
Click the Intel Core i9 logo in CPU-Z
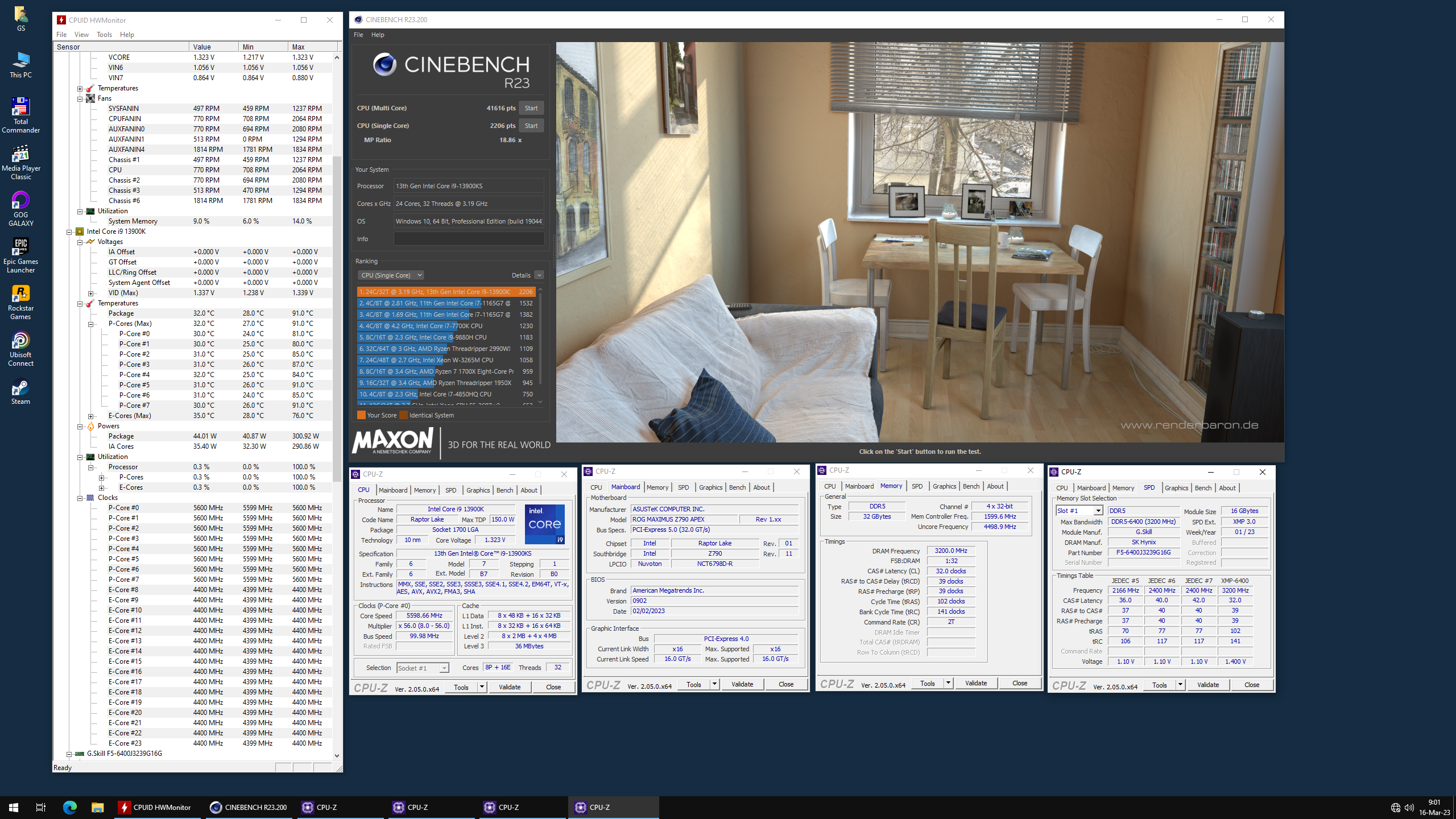pos(544,524)
